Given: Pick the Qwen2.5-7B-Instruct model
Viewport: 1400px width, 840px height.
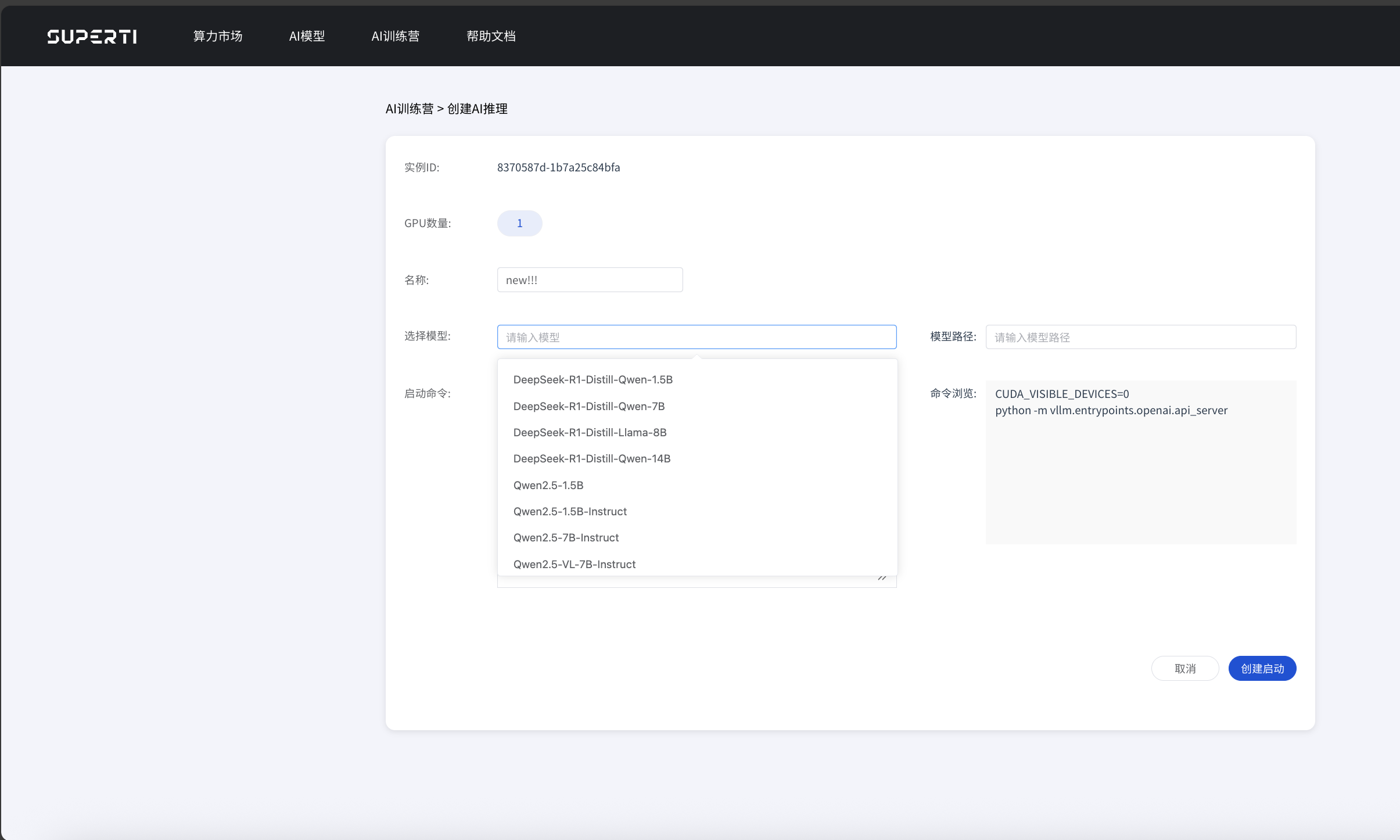Looking at the screenshot, I should (x=698, y=537).
